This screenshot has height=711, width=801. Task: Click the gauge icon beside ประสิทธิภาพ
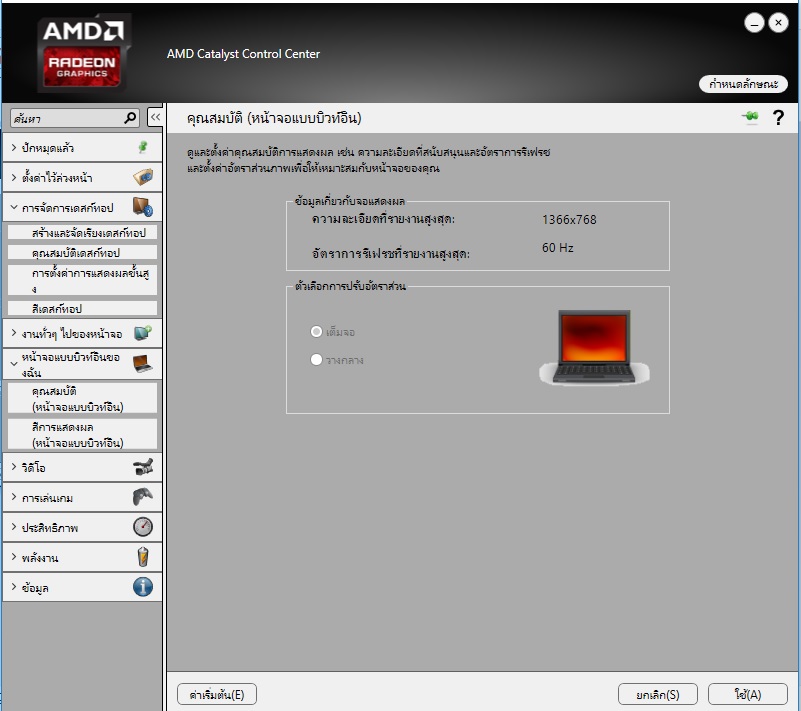143,527
